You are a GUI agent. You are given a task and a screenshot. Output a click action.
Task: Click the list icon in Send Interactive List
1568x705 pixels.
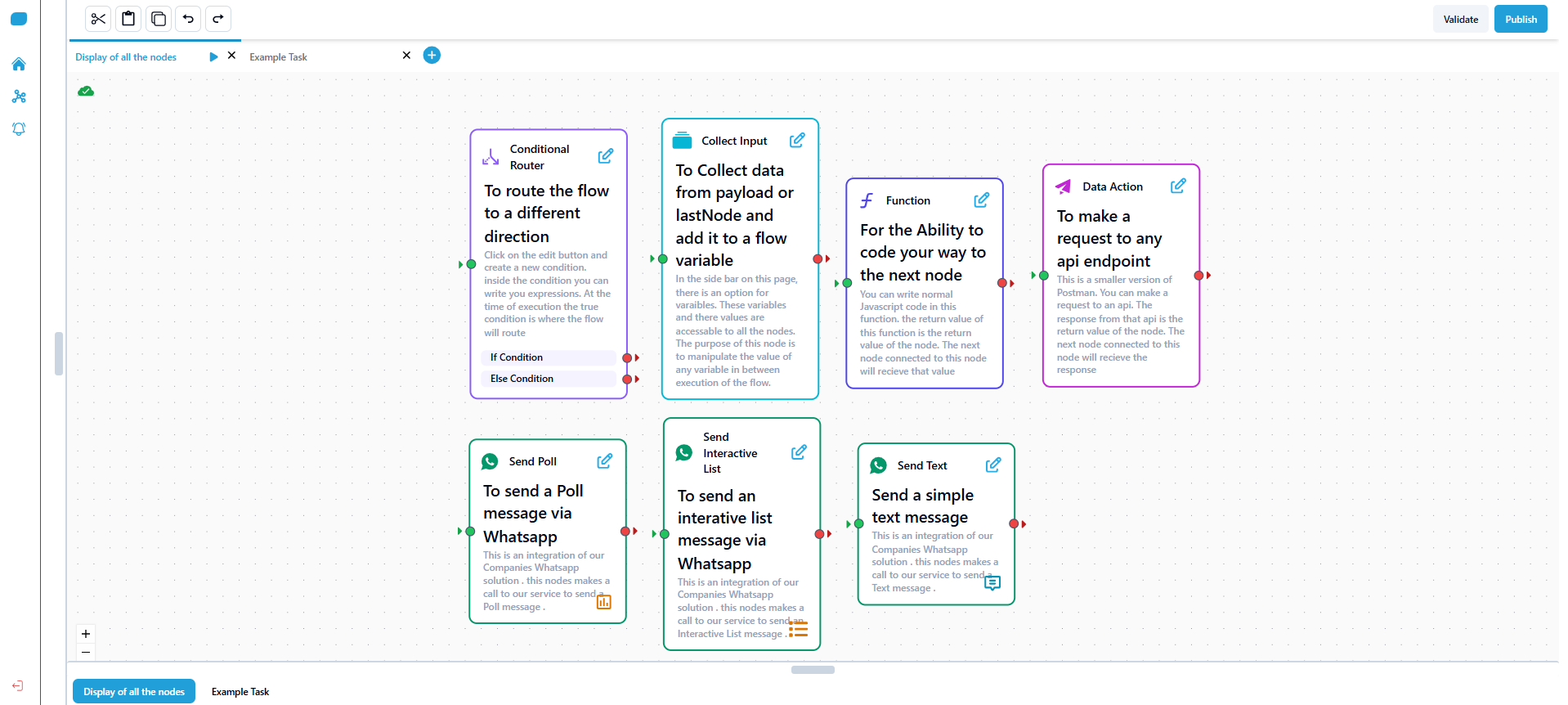pos(799,629)
